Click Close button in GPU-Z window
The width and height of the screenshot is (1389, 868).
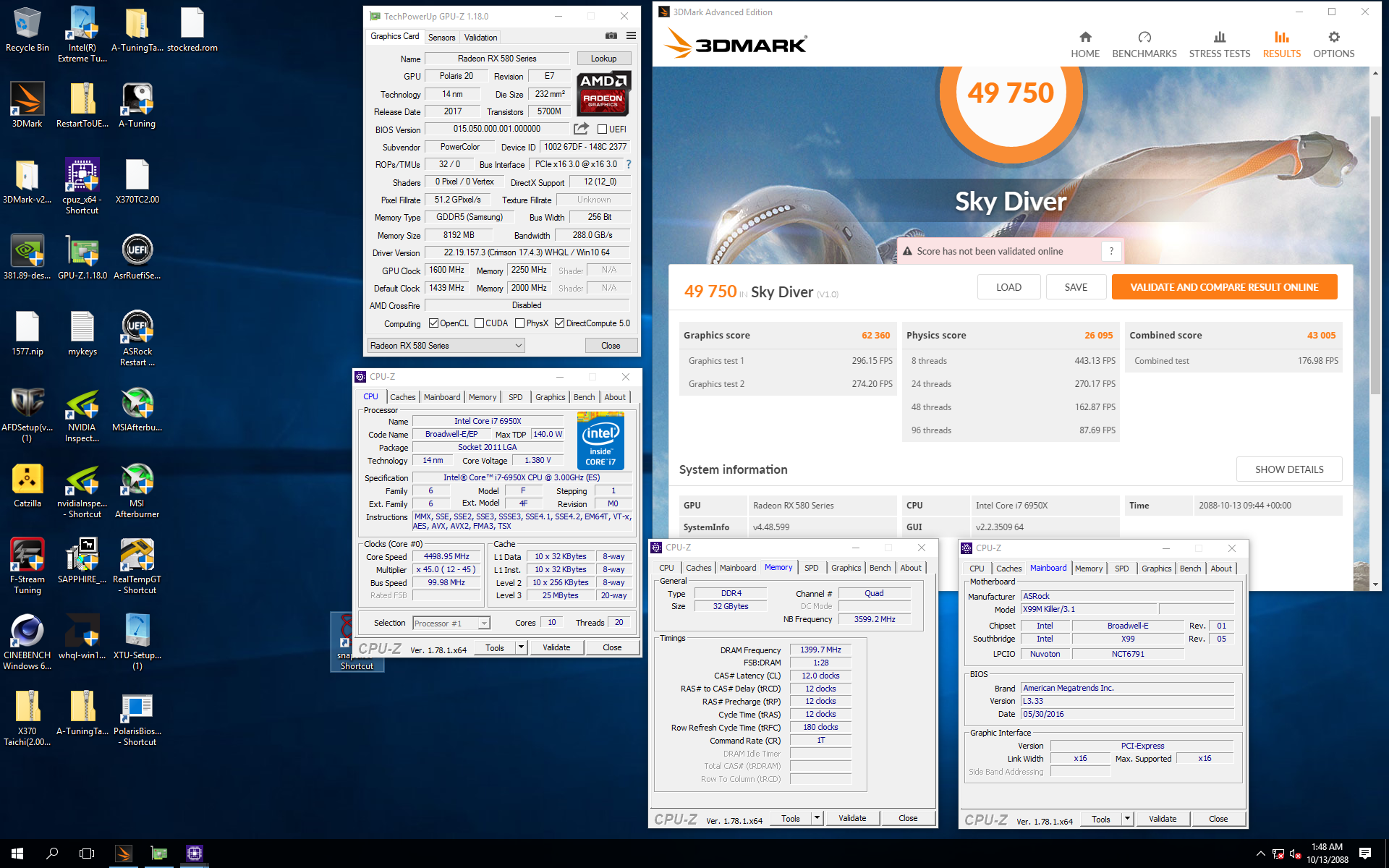pyautogui.click(x=611, y=346)
